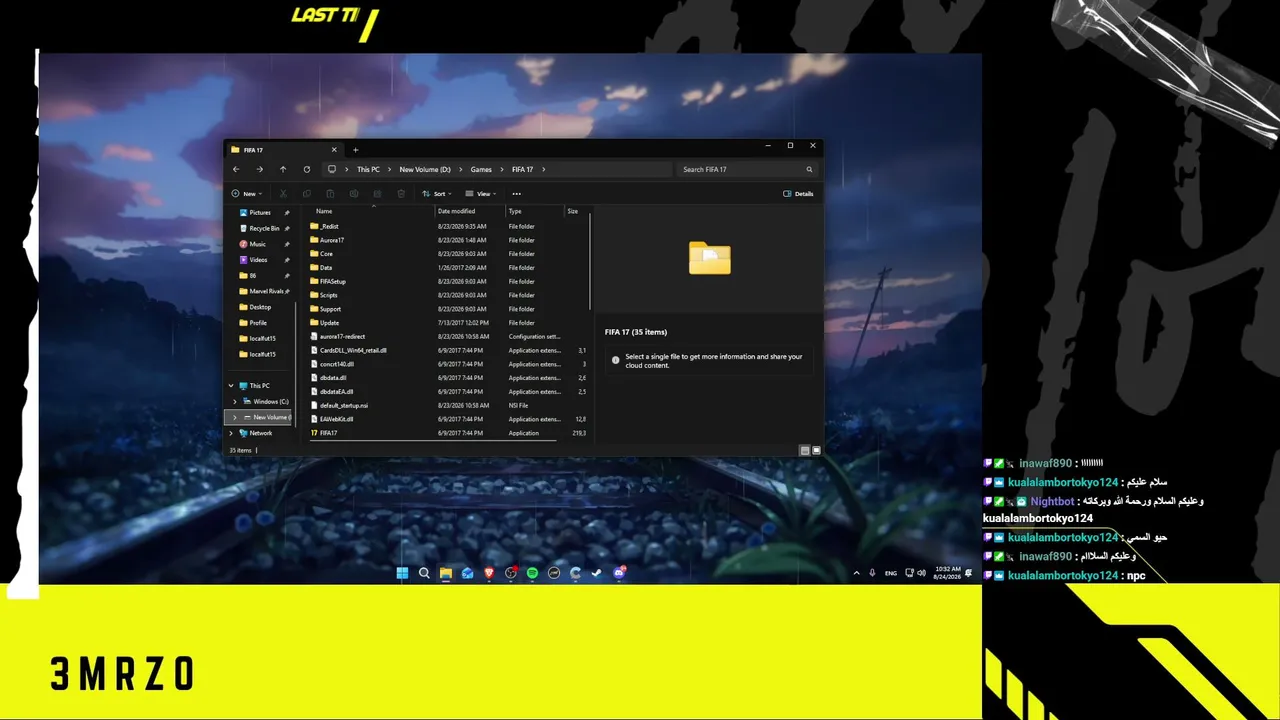The image size is (1280, 720).
Task: Expand Windows (C:) drive tree node
Action: click(235, 402)
